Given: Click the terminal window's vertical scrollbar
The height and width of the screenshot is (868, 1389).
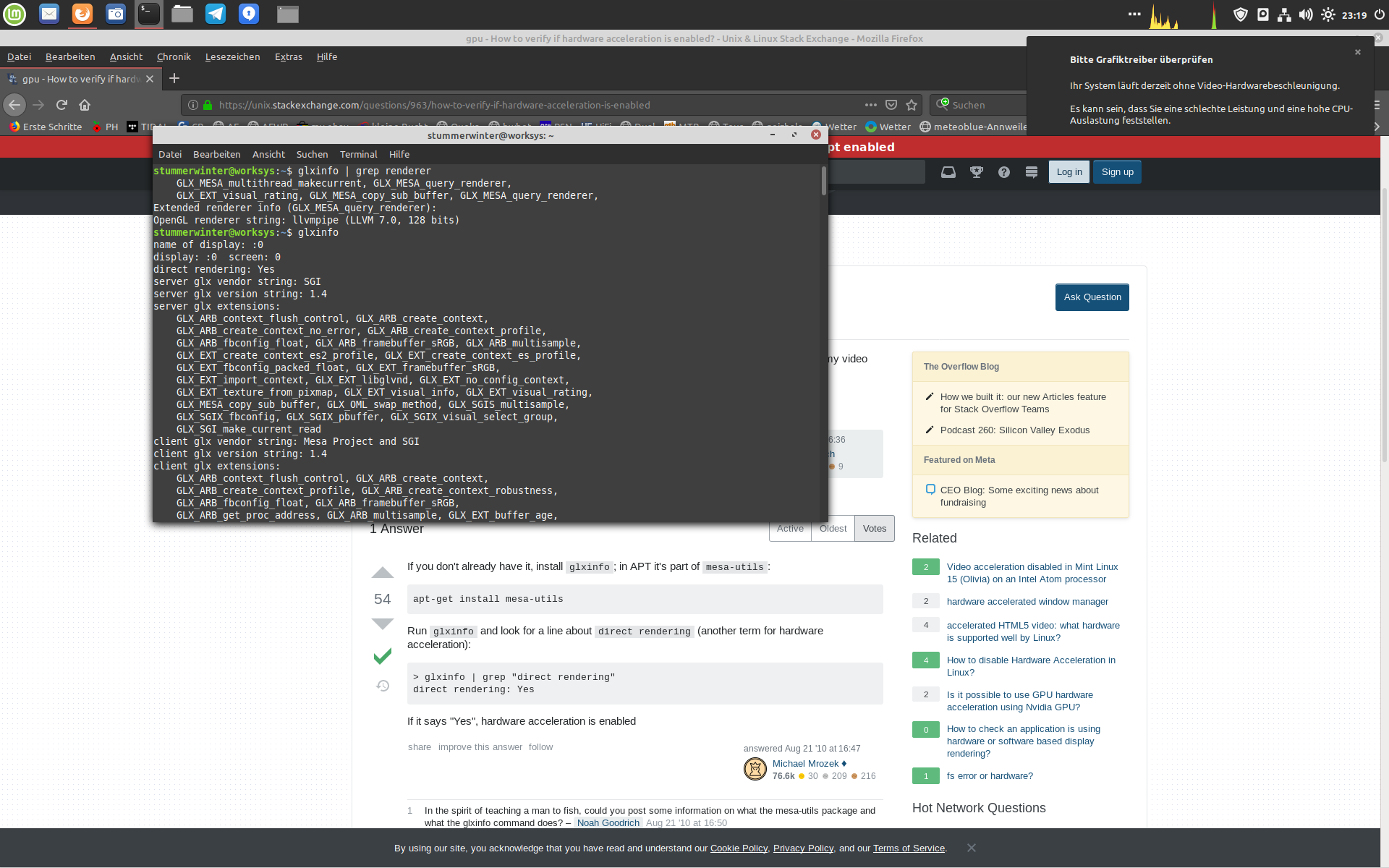Looking at the screenshot, I should (x=823, y=181).
